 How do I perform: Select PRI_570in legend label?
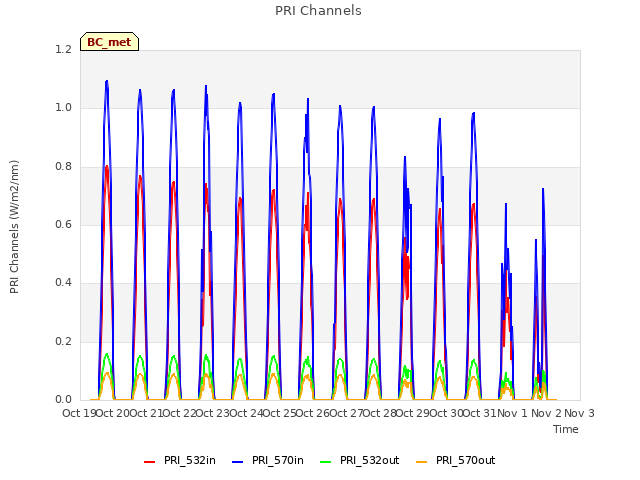pyautogui.click(x=278, y=460)
